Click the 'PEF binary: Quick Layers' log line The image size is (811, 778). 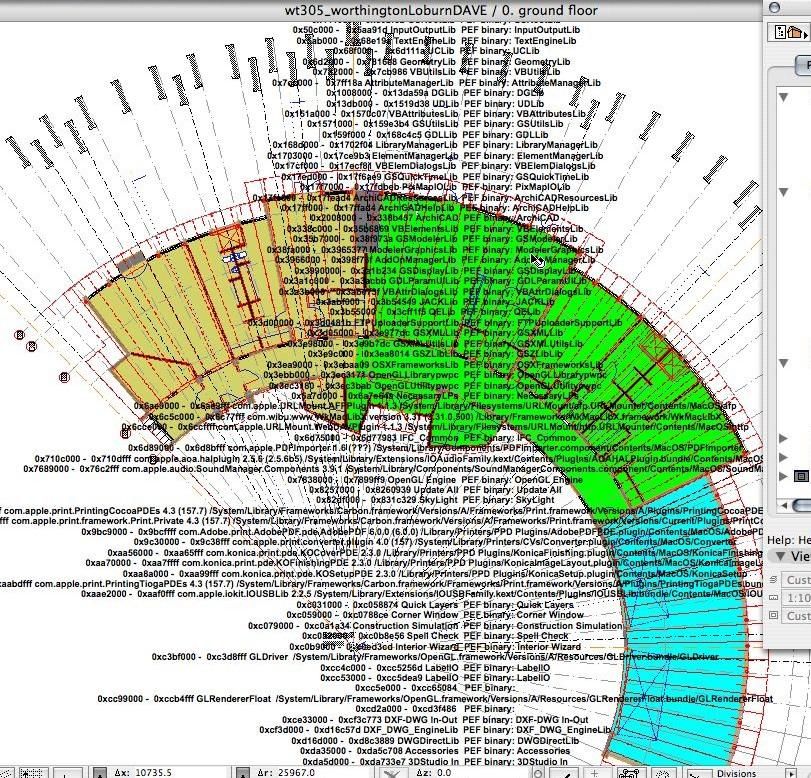point(518,605)
